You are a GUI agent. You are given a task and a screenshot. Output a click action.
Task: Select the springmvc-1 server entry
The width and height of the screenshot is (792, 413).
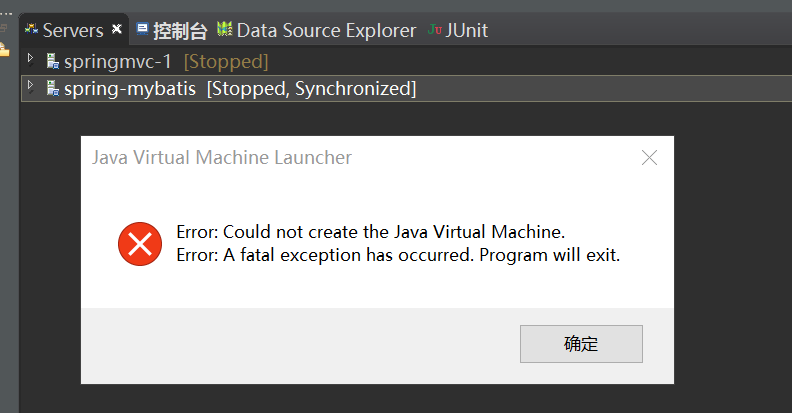coord(167,62)
